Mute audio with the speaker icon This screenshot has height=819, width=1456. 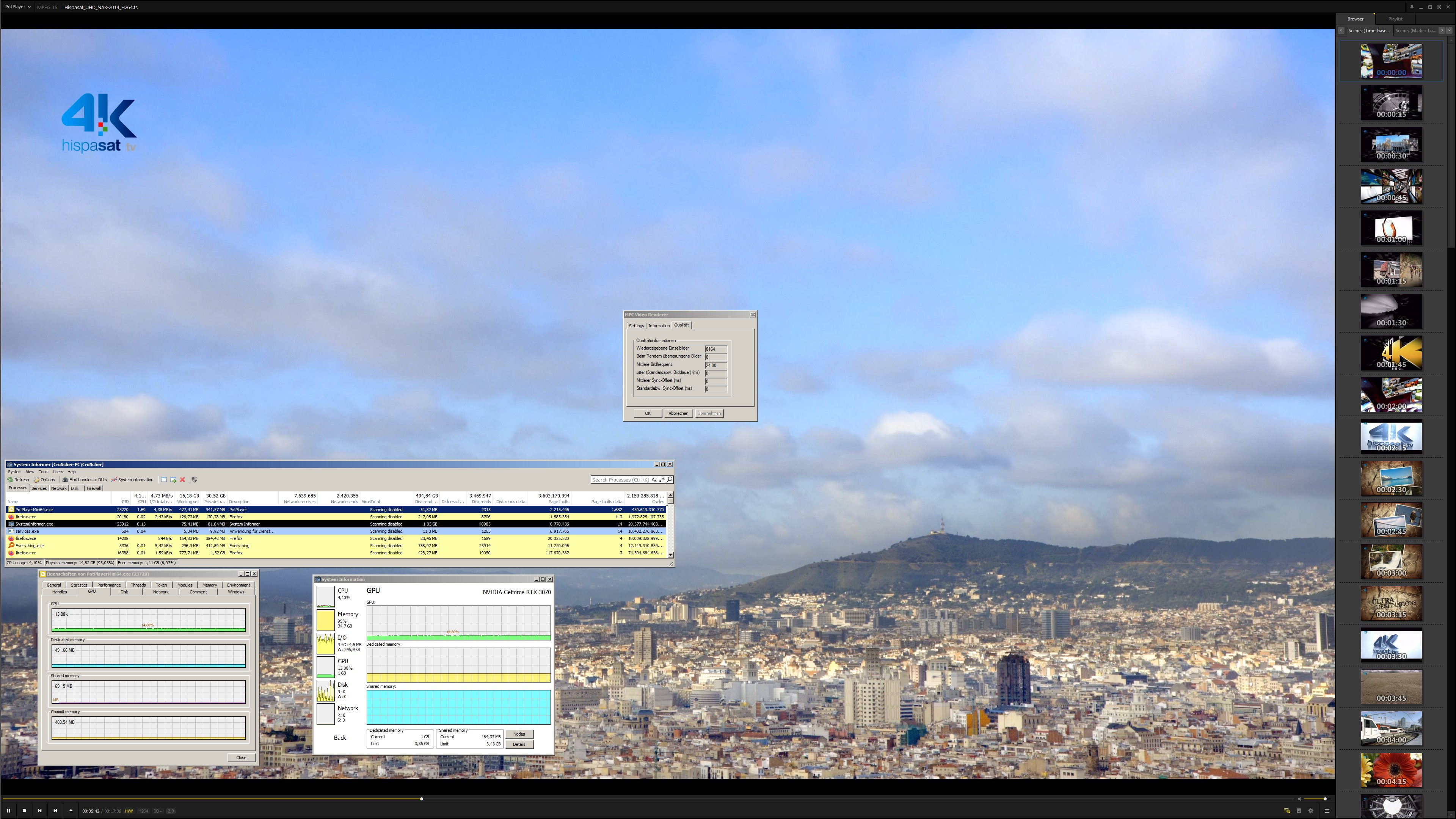point(1299,799)
